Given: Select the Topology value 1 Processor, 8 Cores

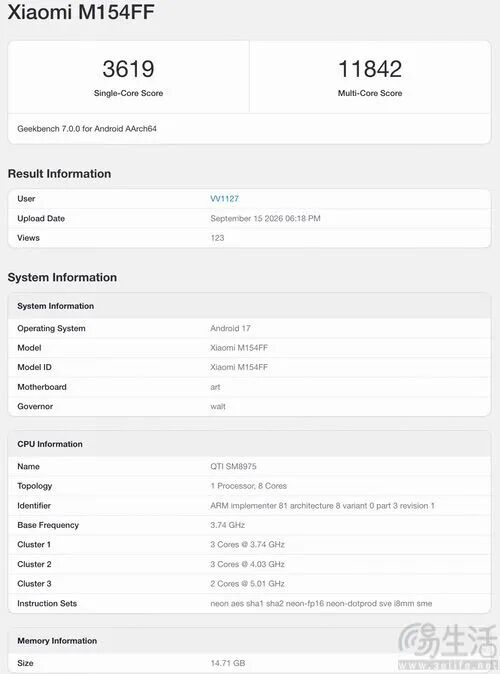Looking at the screenshot, I should [x=248, y=486].
